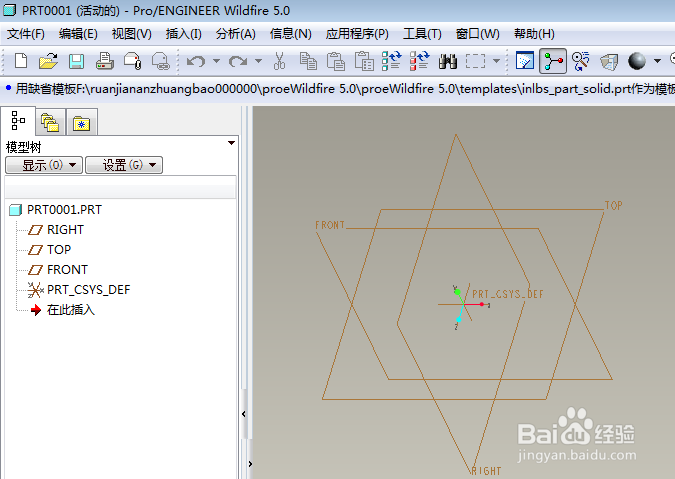Open the 显示(O) dropdown in model tree

[x=44, y=165]
